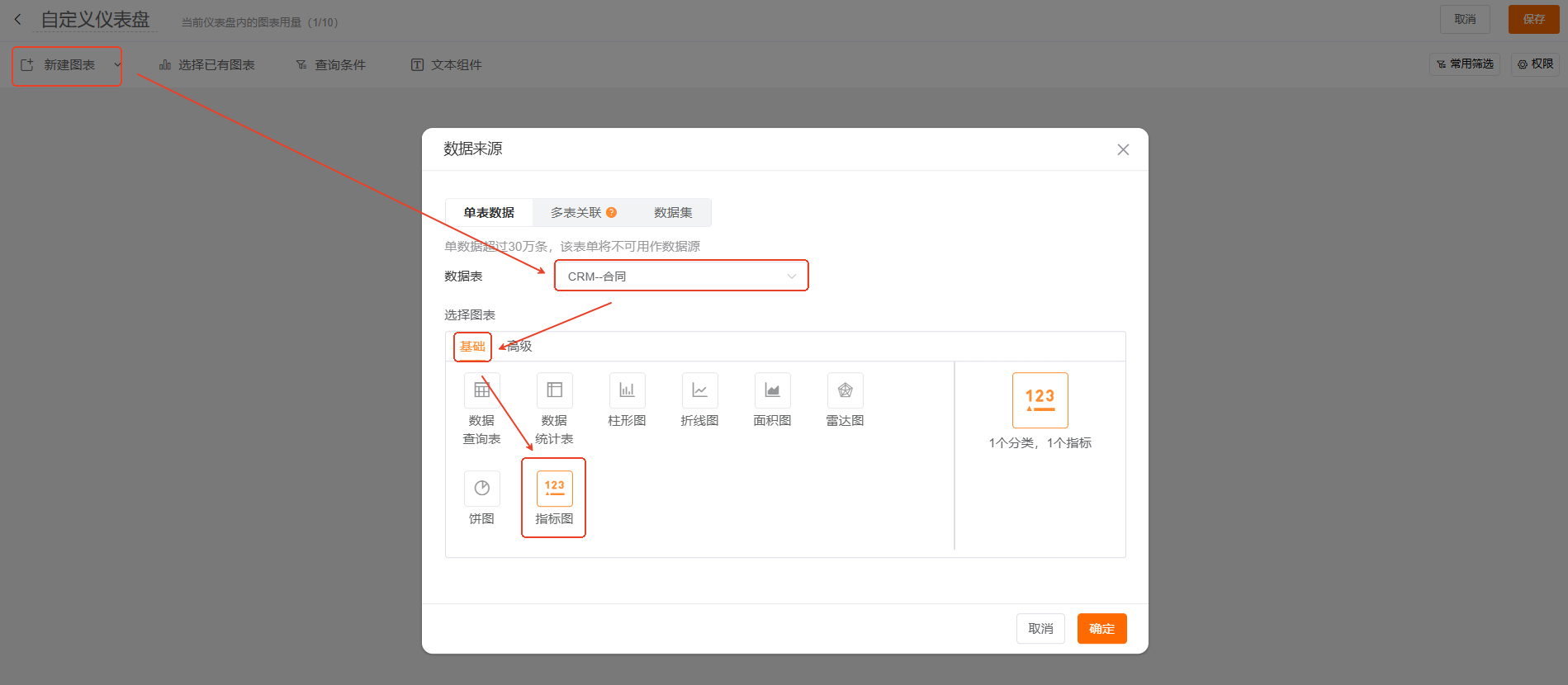Switch to the 多表关联 tab
1568x685 pixels.
[x=576, y=213]
